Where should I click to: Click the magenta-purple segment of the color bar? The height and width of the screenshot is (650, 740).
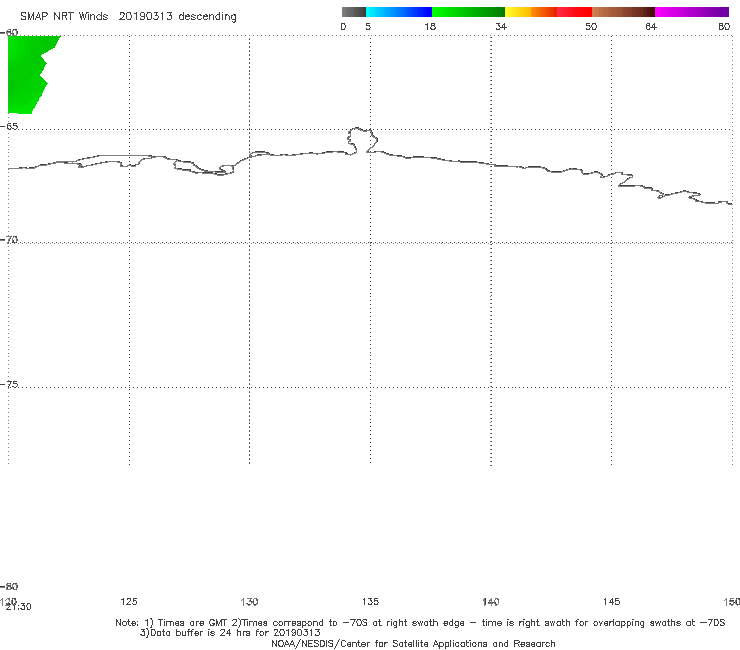point(692,12)
